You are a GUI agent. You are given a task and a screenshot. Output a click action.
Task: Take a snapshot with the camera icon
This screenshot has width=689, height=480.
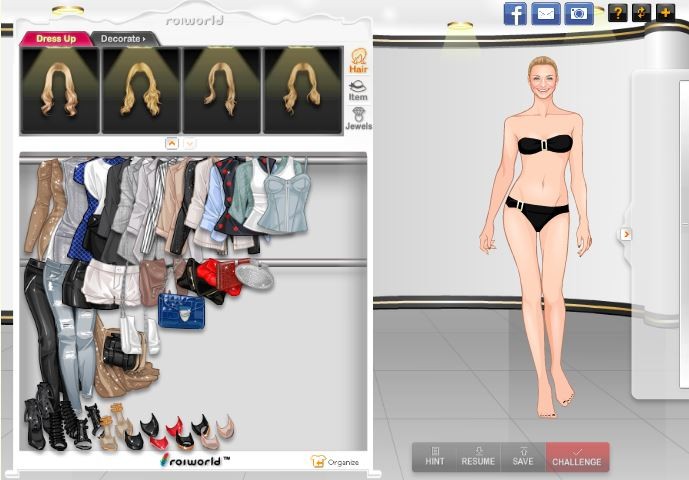pos(578,13)
